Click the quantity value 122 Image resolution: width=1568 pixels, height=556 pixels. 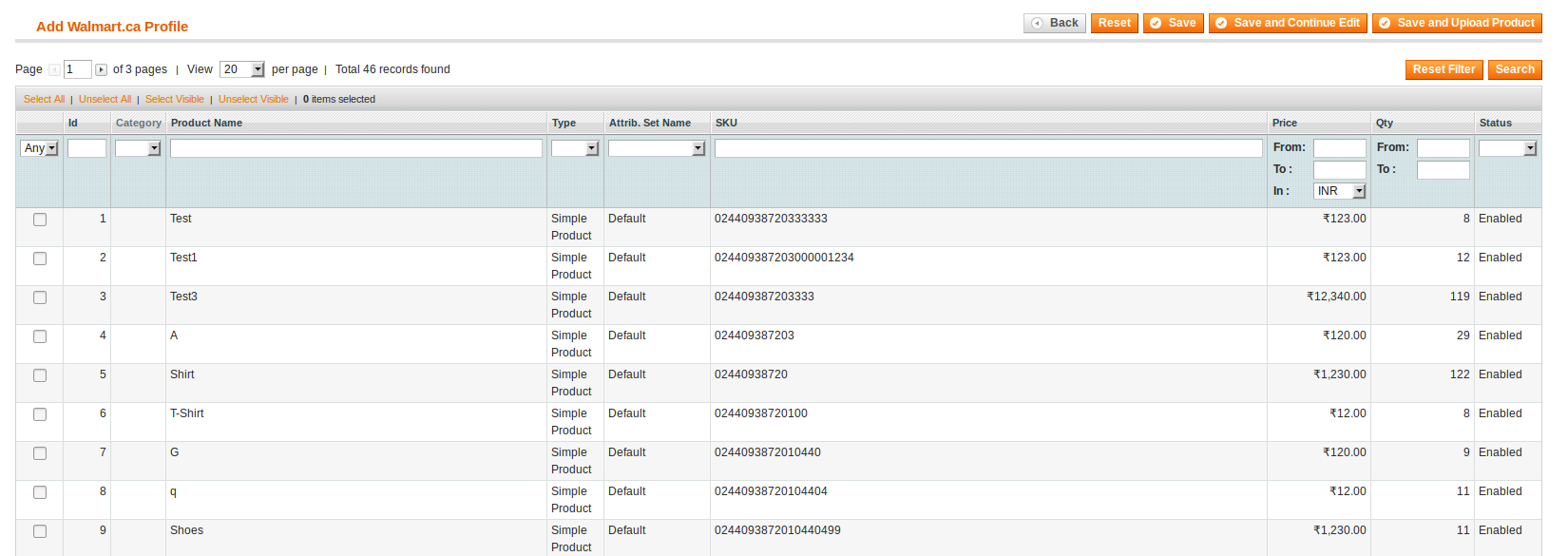1460,374
